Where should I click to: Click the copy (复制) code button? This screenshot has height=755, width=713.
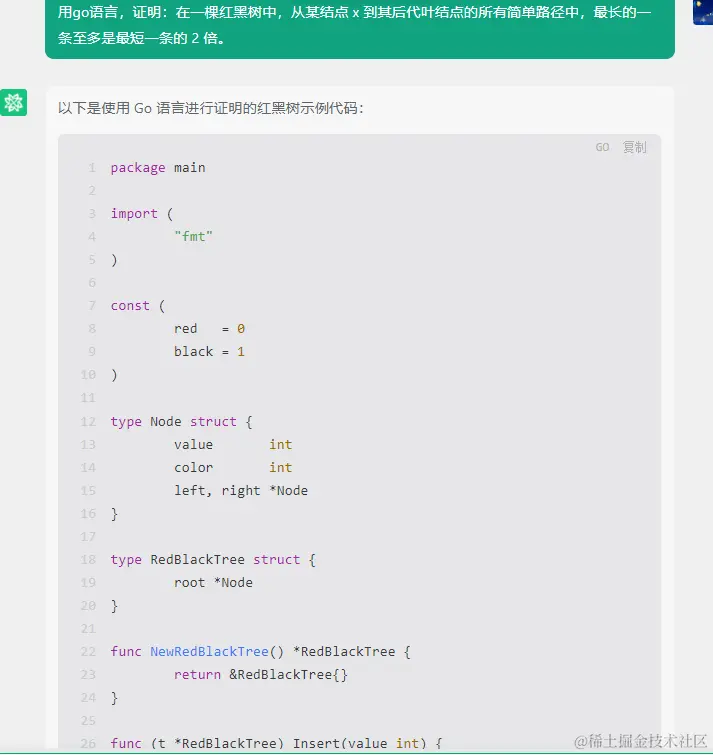(x=635, y=147)
